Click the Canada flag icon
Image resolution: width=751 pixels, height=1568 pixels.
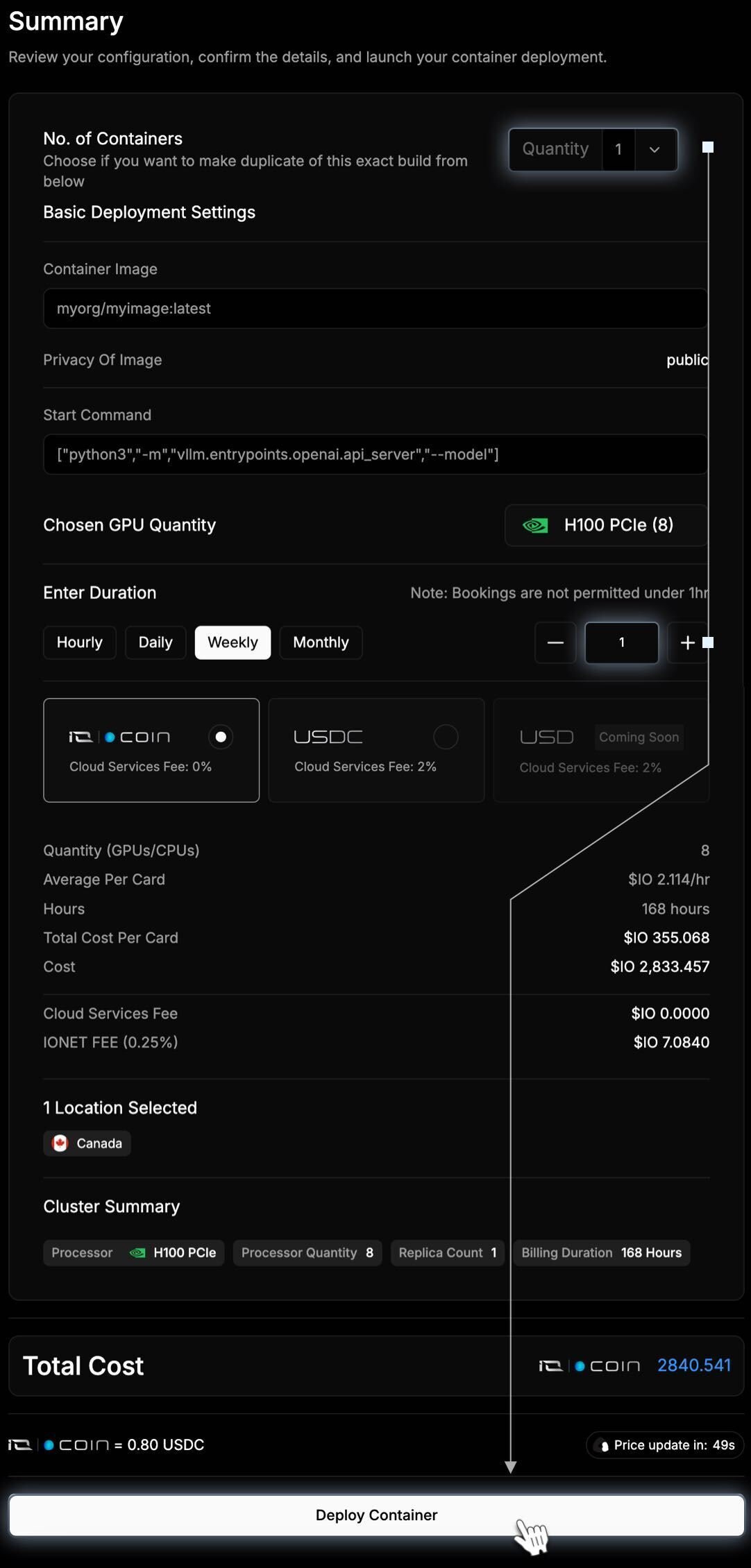click(60, 1143)
